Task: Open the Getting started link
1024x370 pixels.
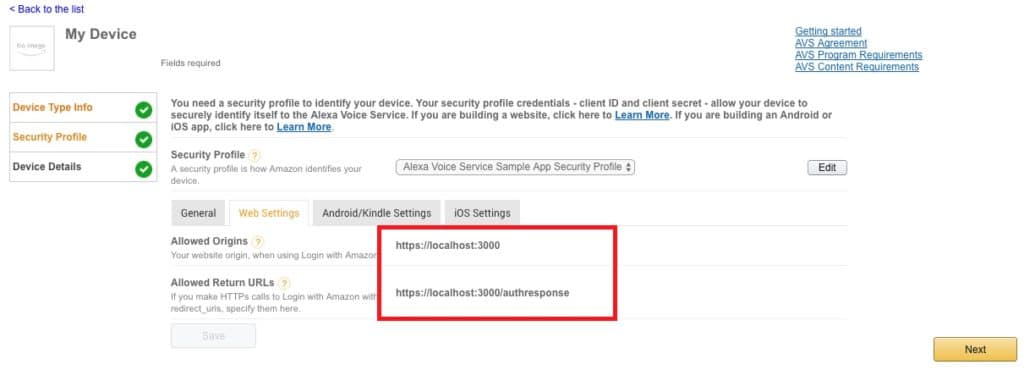Action: 828,31
